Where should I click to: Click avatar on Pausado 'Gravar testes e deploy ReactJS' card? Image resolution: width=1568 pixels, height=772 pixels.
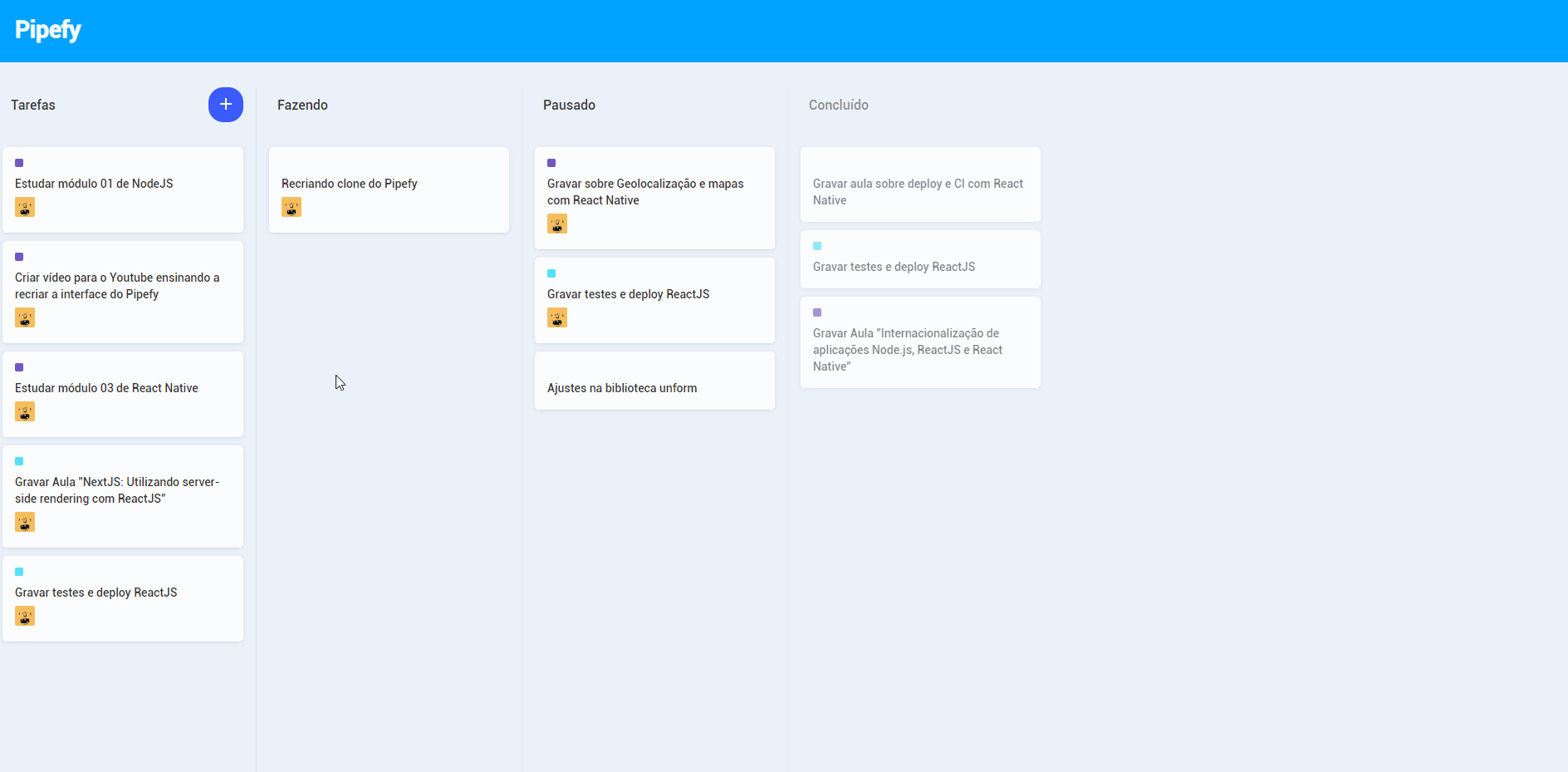pos(557,317)
